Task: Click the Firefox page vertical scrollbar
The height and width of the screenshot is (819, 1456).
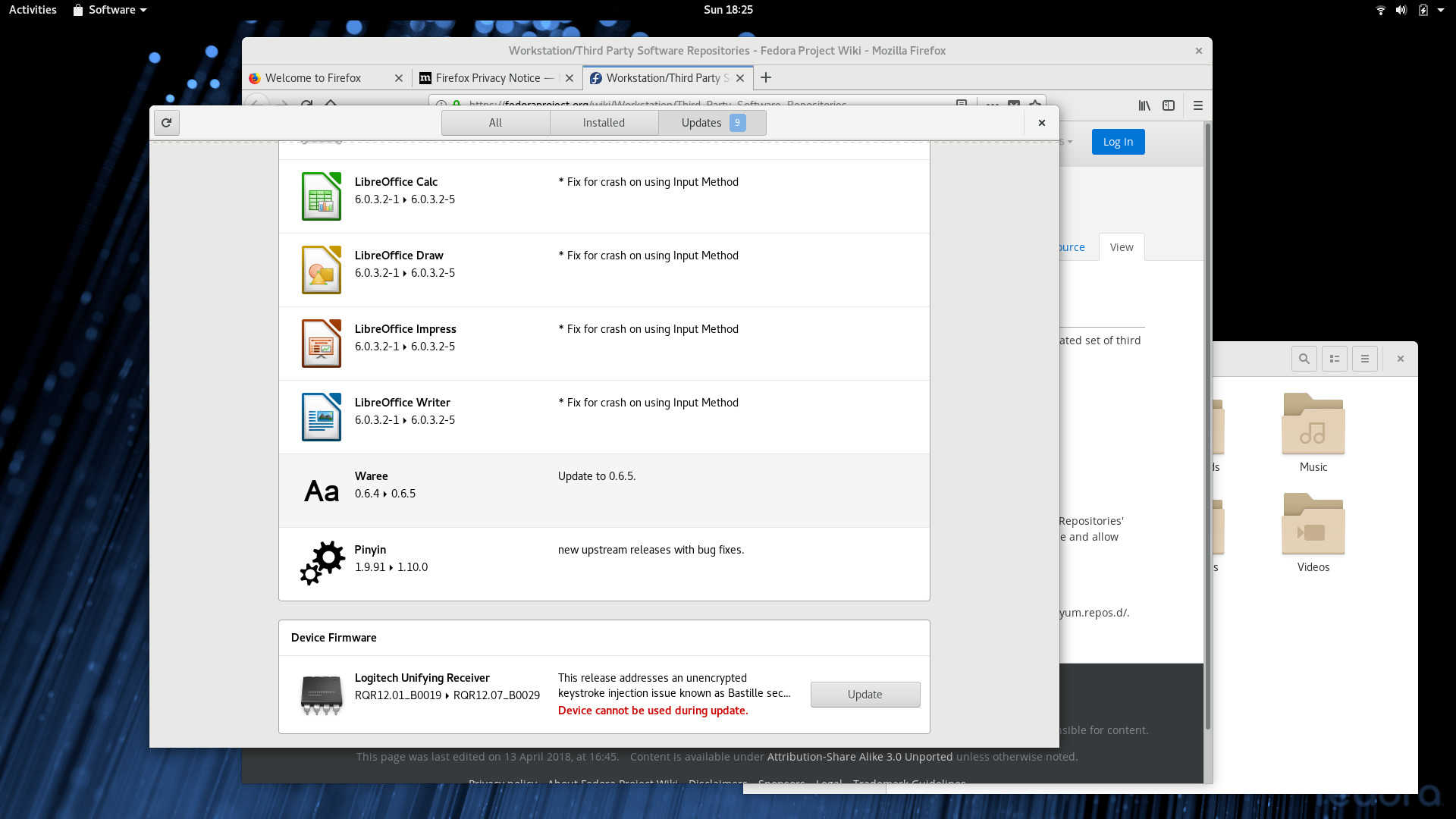Action: (x=1207, y=425)
